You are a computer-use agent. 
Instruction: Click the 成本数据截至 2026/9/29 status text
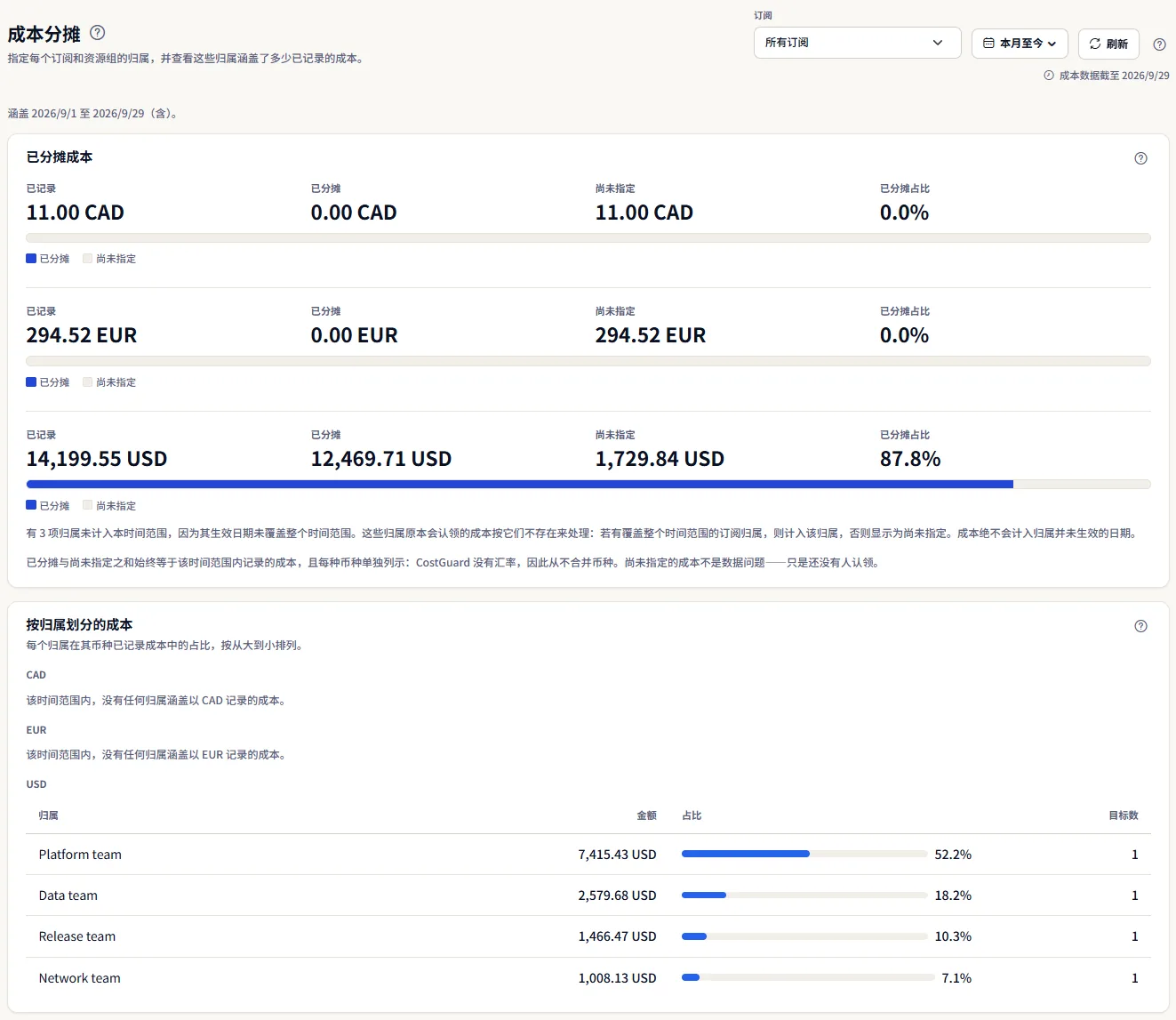click(x=1115, y=76)
